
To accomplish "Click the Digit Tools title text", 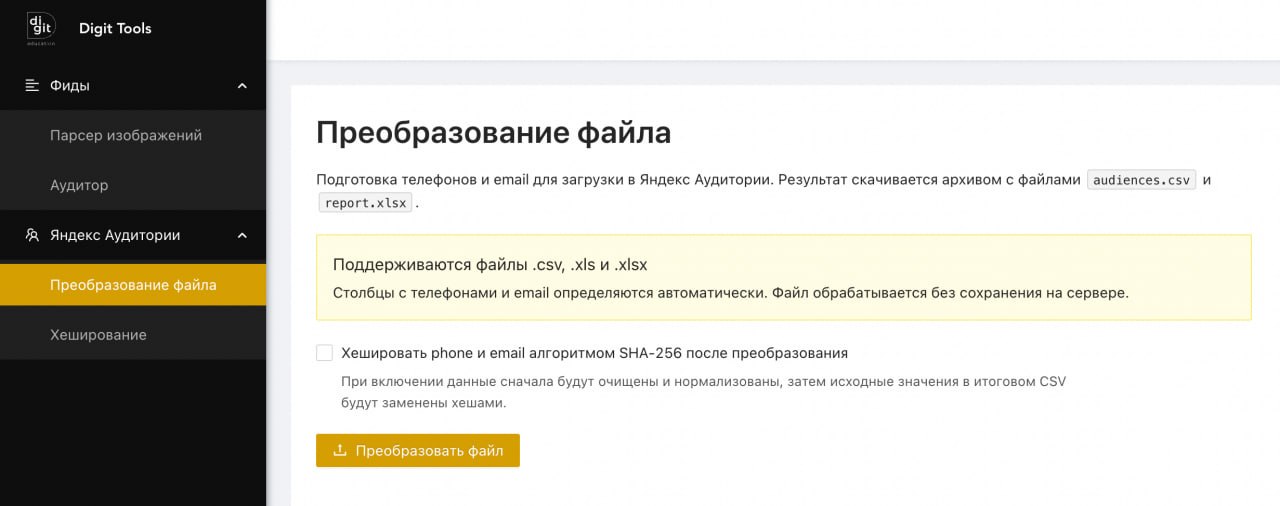I will tap(115, 29).
